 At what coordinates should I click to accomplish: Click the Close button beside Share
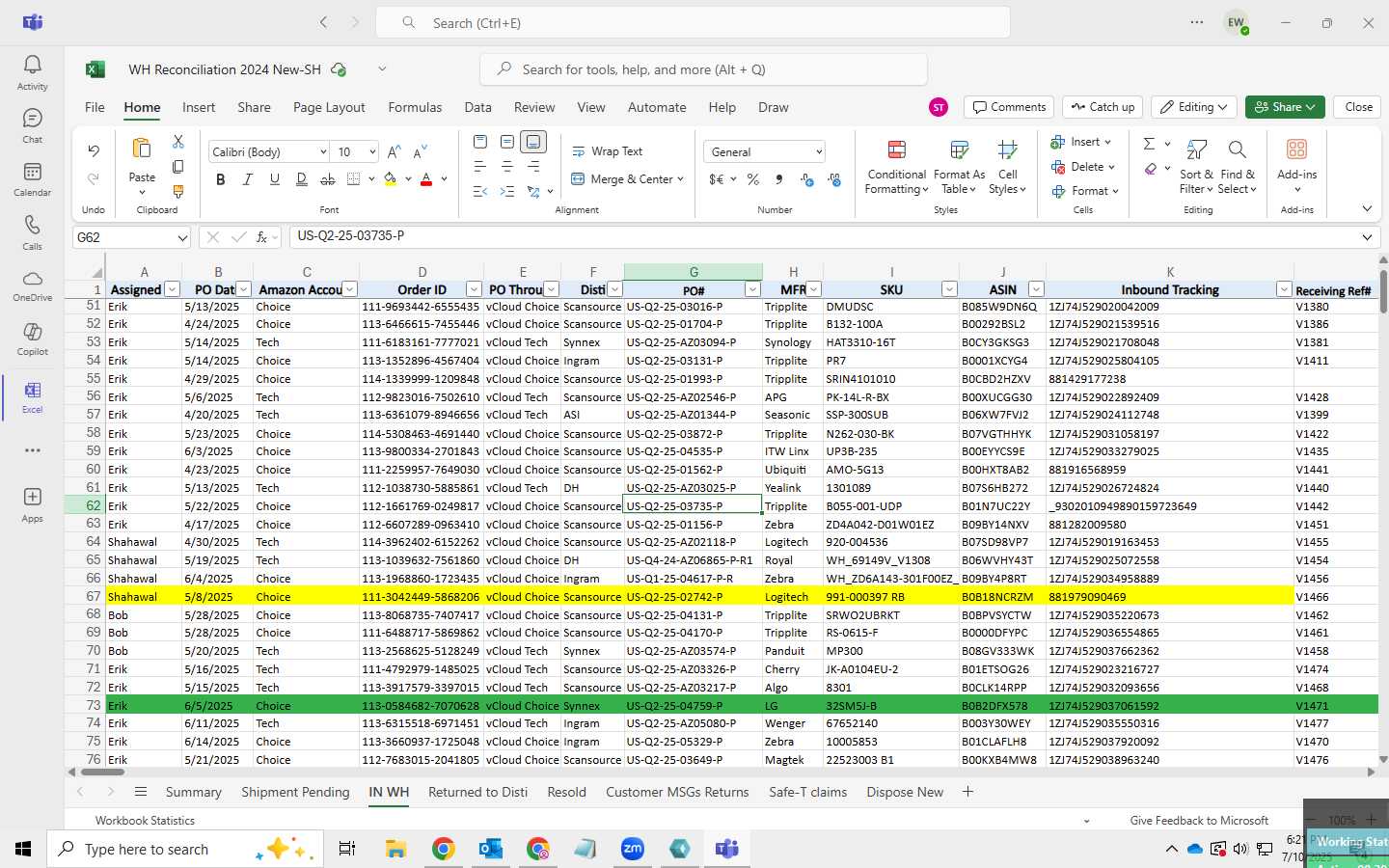1358,107
